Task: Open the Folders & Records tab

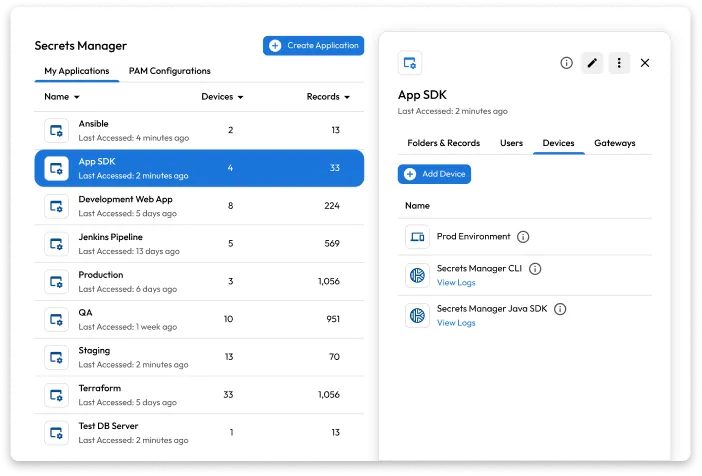Action: coord(444,143)
